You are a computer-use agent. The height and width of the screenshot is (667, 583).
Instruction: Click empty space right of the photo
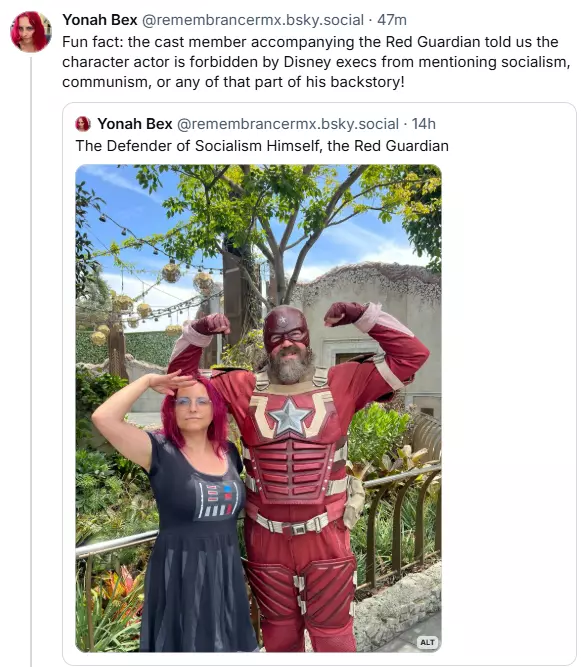point(508,408)
